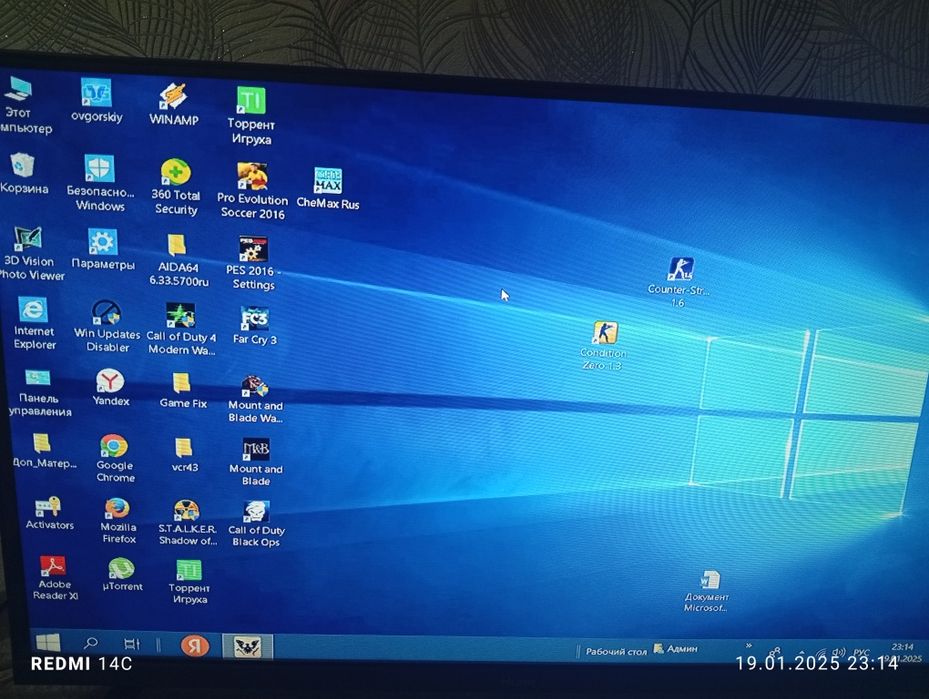This screenshot has height=699, width=929.
Task: Launch Condition Zero 1.3
Action: click(603, 346)
